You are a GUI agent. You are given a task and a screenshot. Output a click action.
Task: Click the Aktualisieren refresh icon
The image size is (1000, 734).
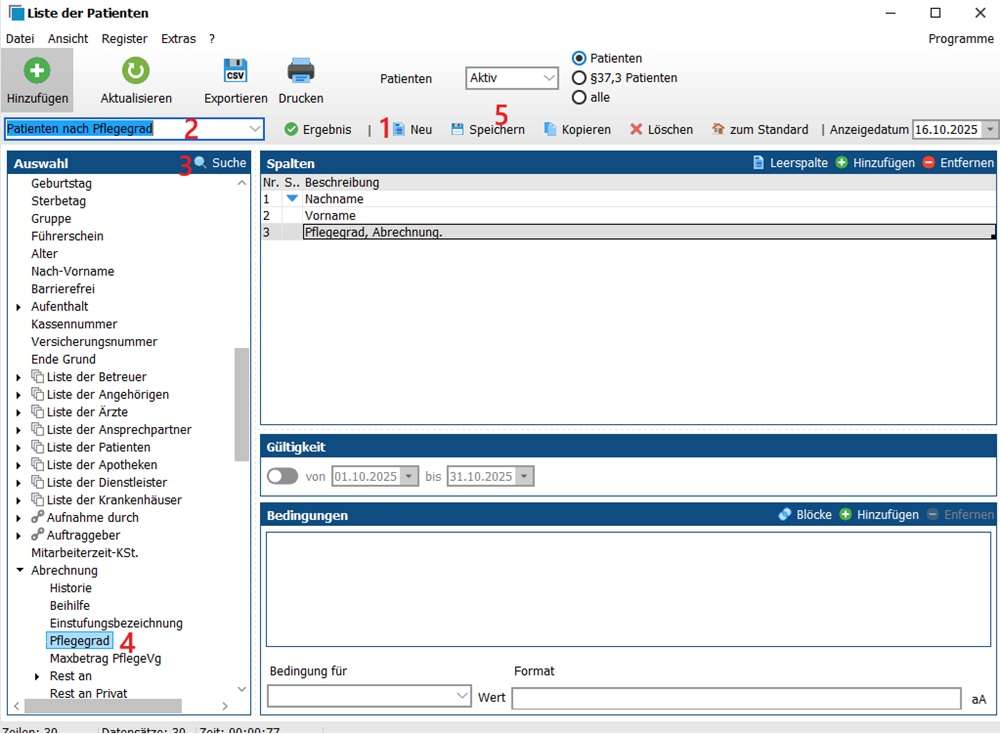point(136,71)
